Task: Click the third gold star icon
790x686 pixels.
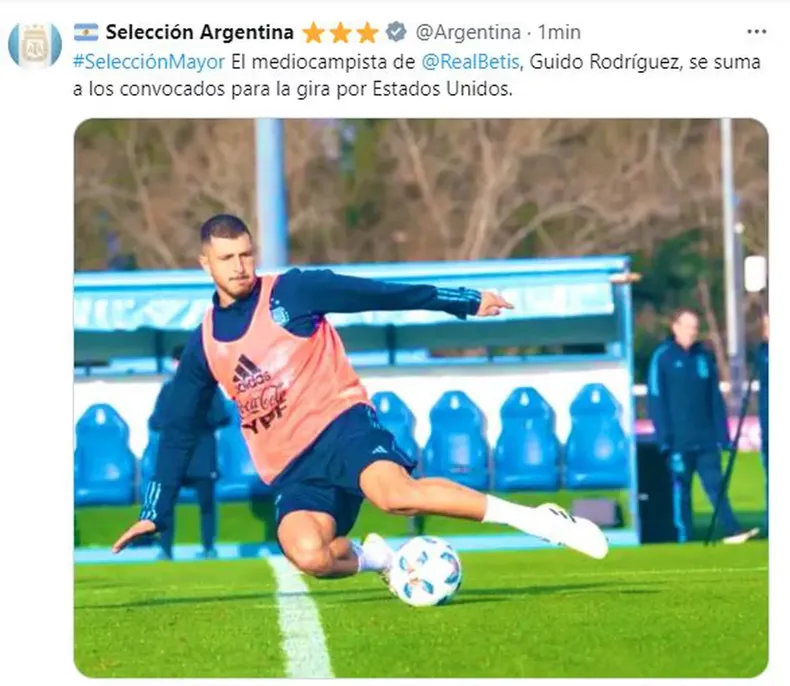Action: tap(367, 33)
